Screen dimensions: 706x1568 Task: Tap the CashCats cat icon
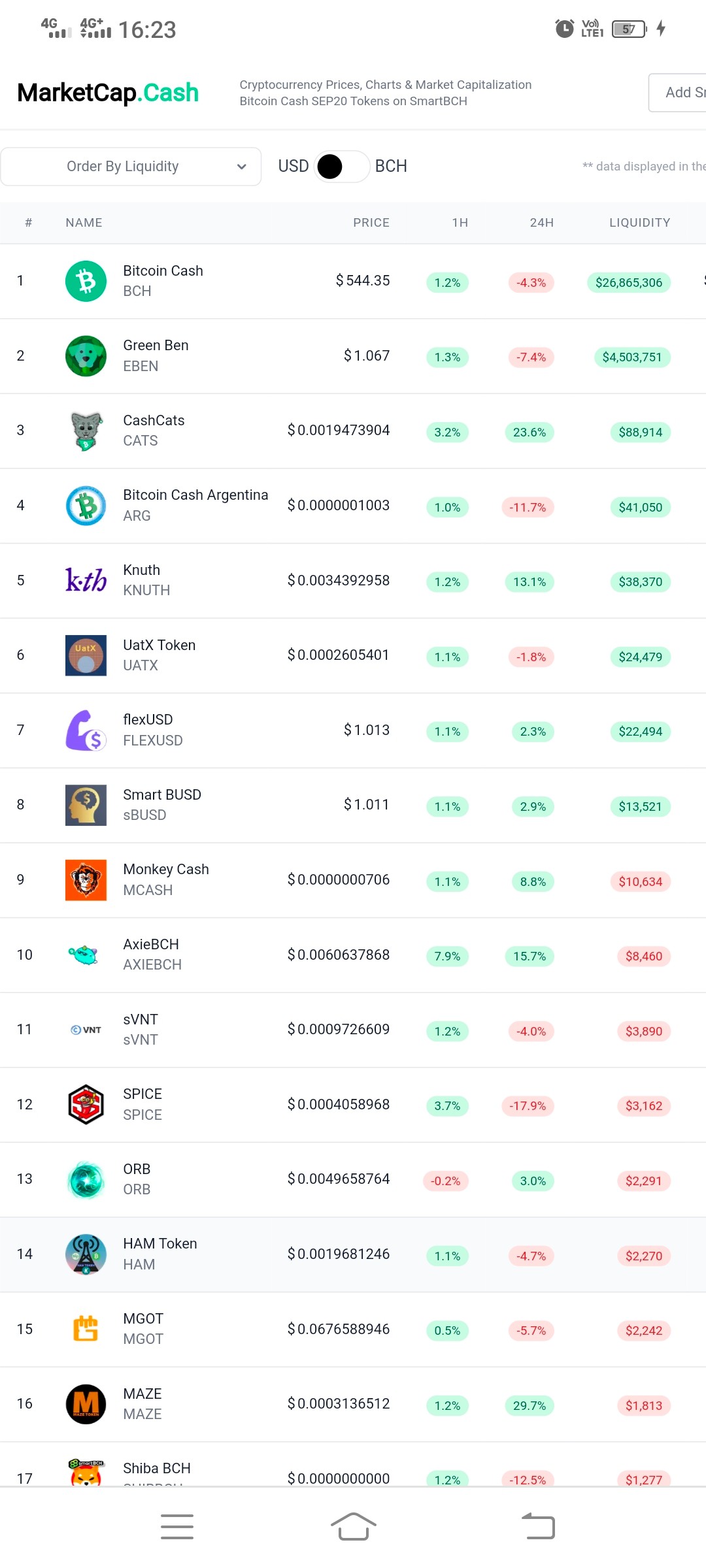[x=86, y=431]
